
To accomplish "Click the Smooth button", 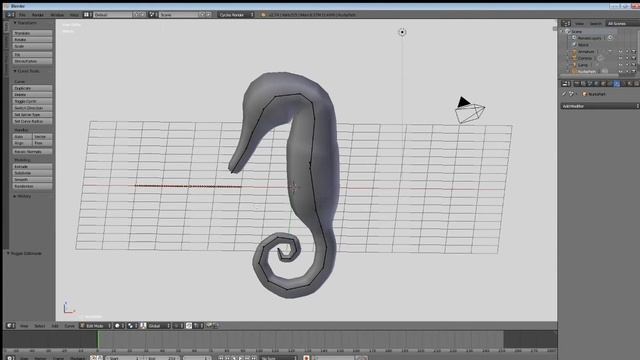I will (32, 180).
